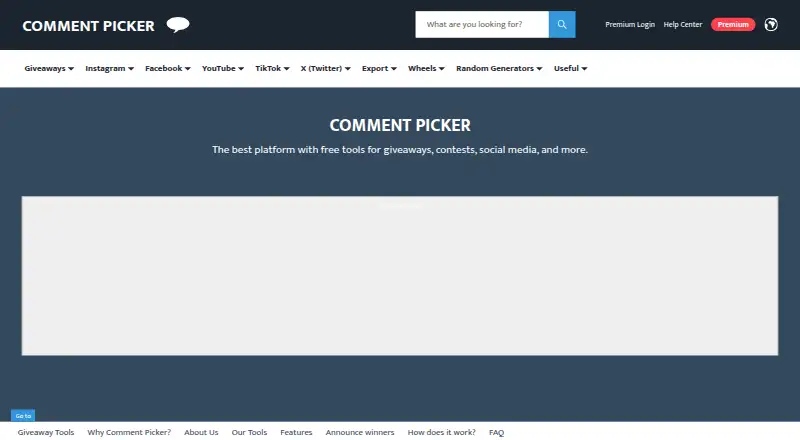
Task: Expand the Random Generators dropdown menu
Action: [499, 68]
